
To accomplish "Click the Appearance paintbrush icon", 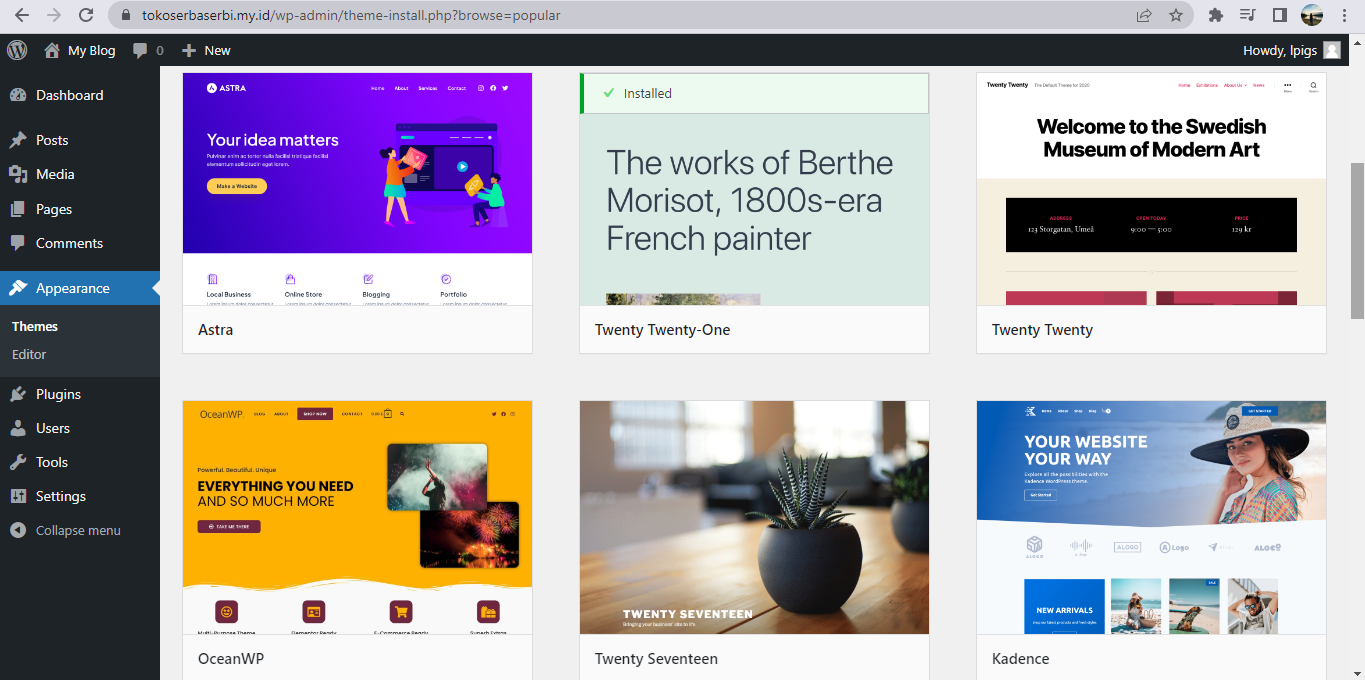I will [x=18, y=288].
